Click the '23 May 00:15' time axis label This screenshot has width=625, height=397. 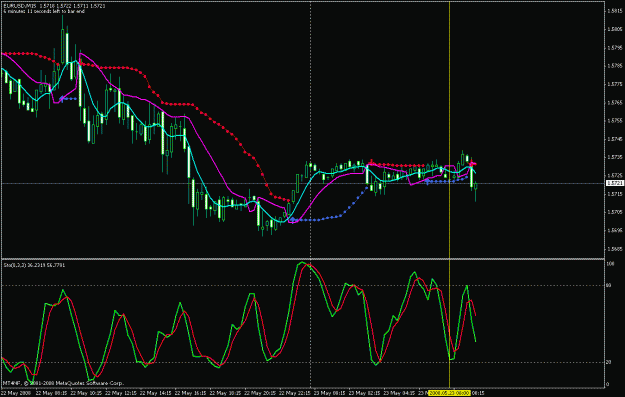(331, 393)
